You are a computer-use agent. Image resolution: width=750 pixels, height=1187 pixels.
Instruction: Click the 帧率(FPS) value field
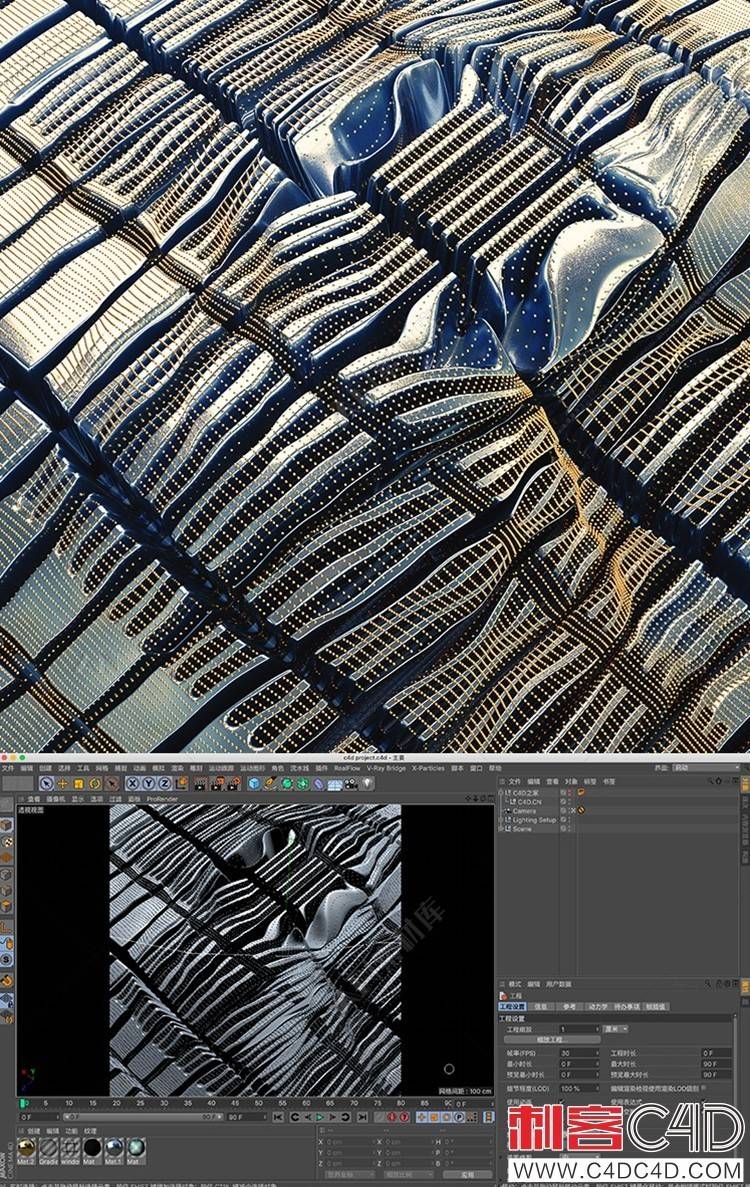(x=579, y=1053)
